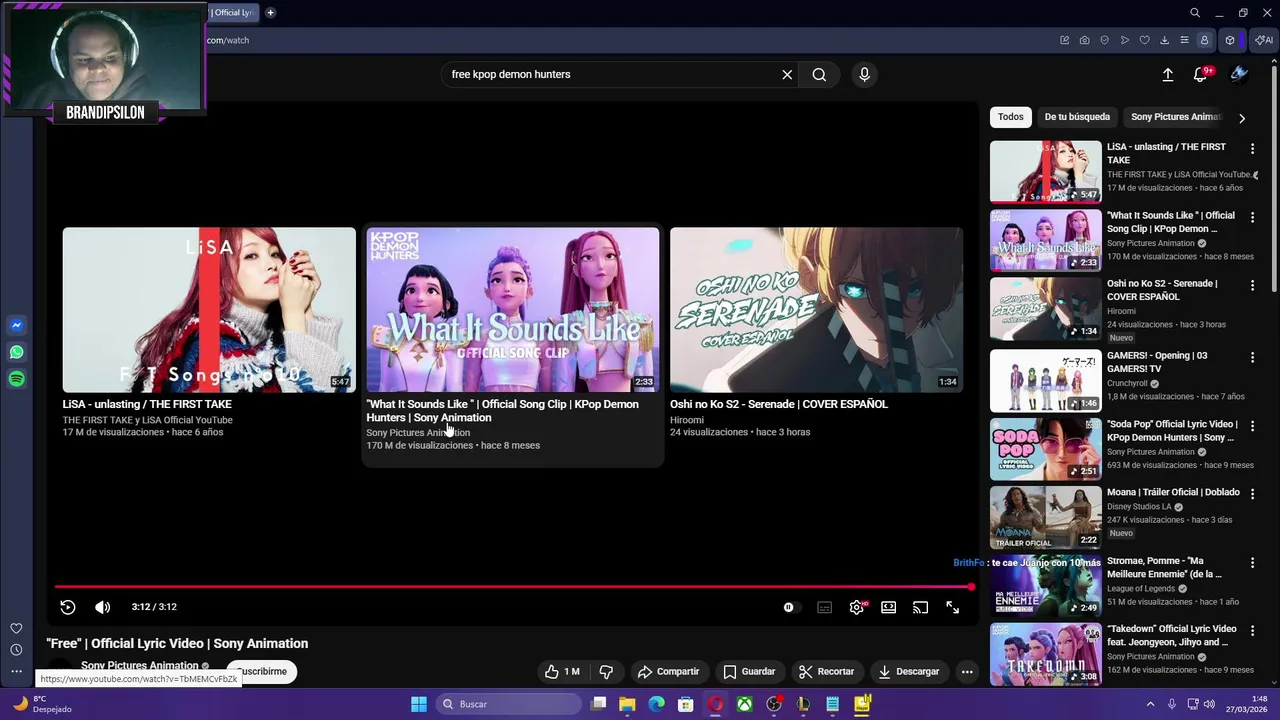Open options menu for Moana Tráiler sidebar video
The height and width of the screenshot is (720, 1280).
tap(1252, 494)
